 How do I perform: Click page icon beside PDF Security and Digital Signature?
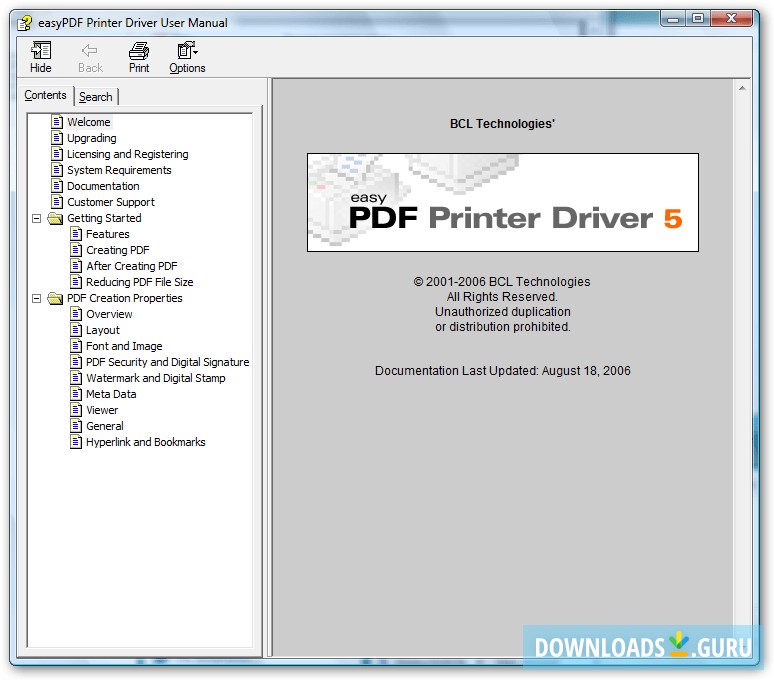click(76, 362)
